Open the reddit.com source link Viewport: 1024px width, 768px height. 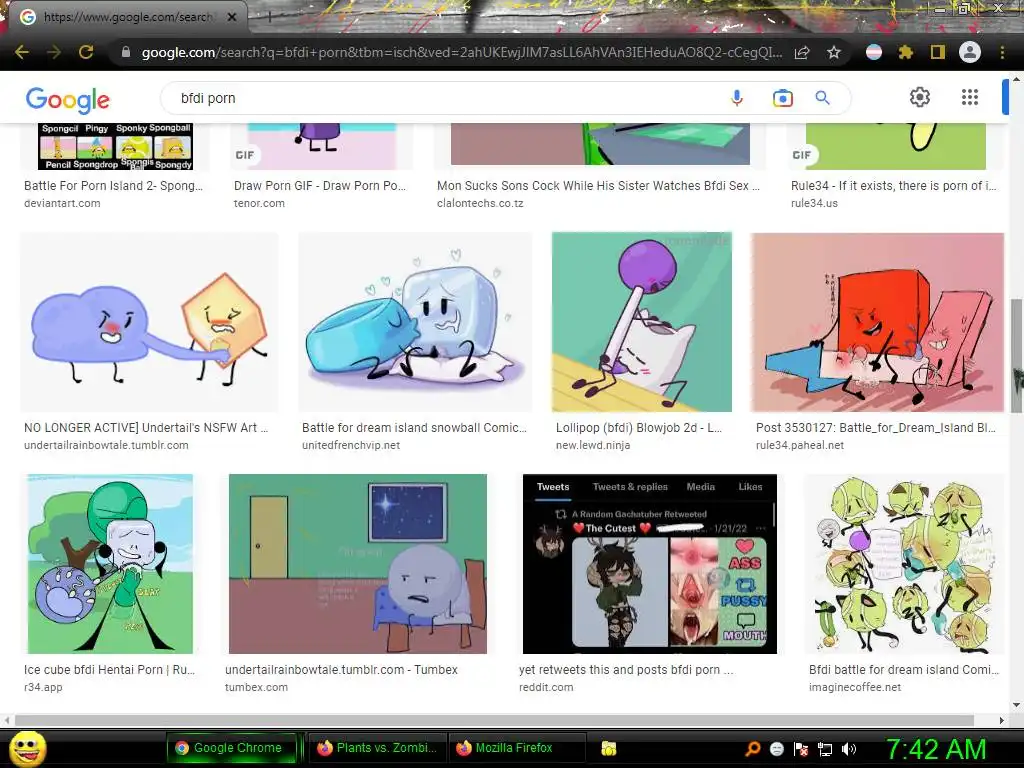click(x=546, y=687)
